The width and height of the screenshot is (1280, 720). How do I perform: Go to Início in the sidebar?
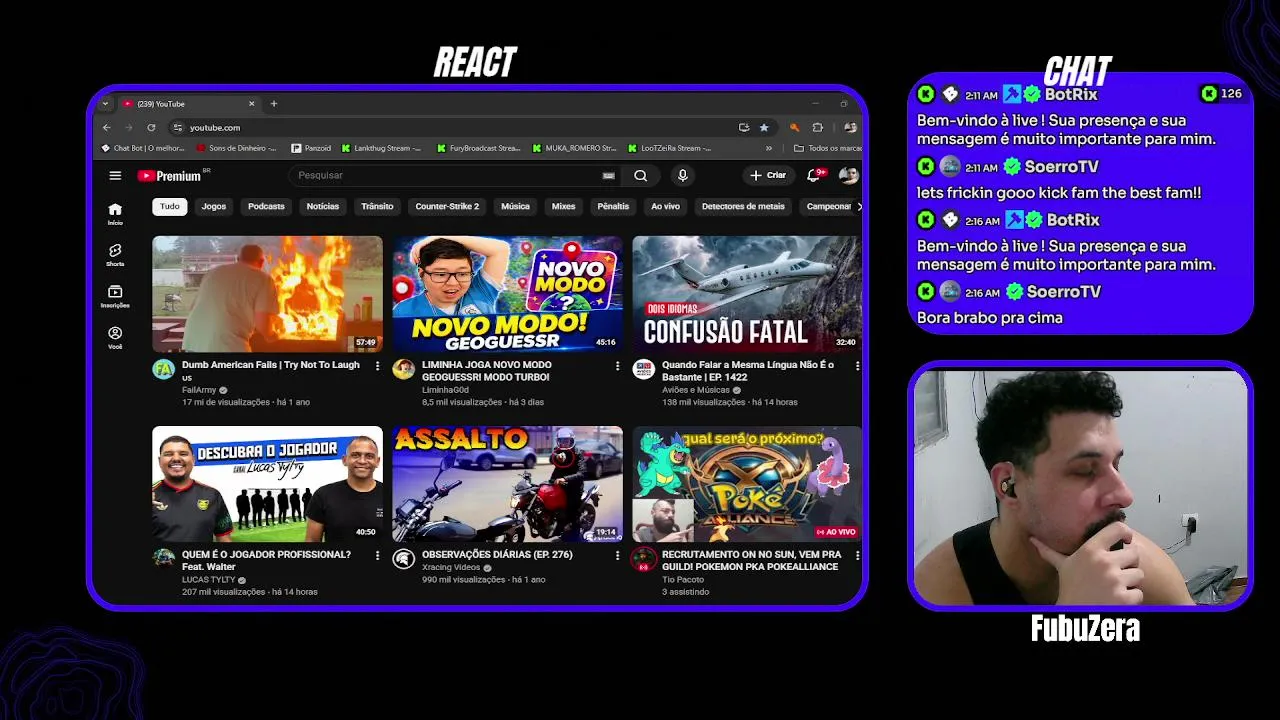tap(115, 213)
